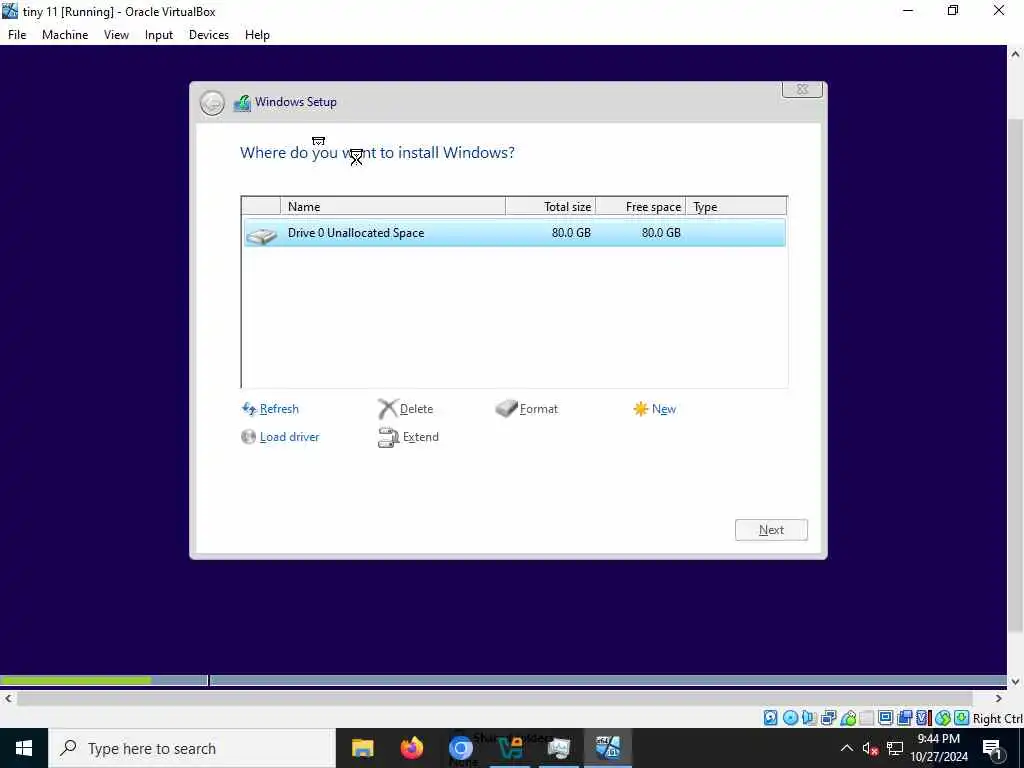Click the Extend partition icon
The height and width of the screenshot is (768, 1024).
[x=388, y=438]
